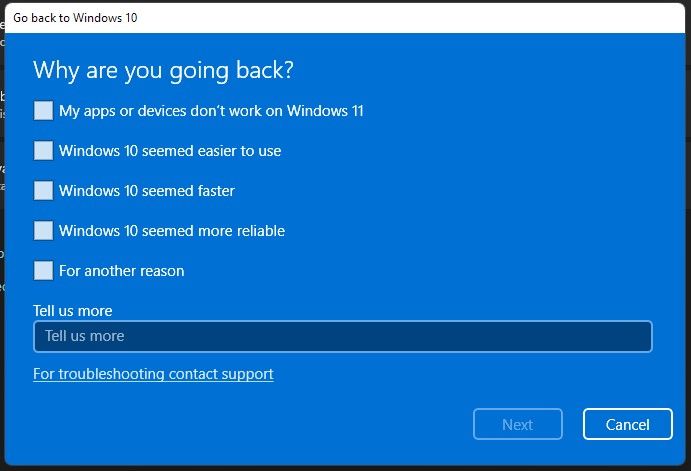Cancel the go back dialog
This screenshot has height=471, width=691.
[x=627, y=424]
